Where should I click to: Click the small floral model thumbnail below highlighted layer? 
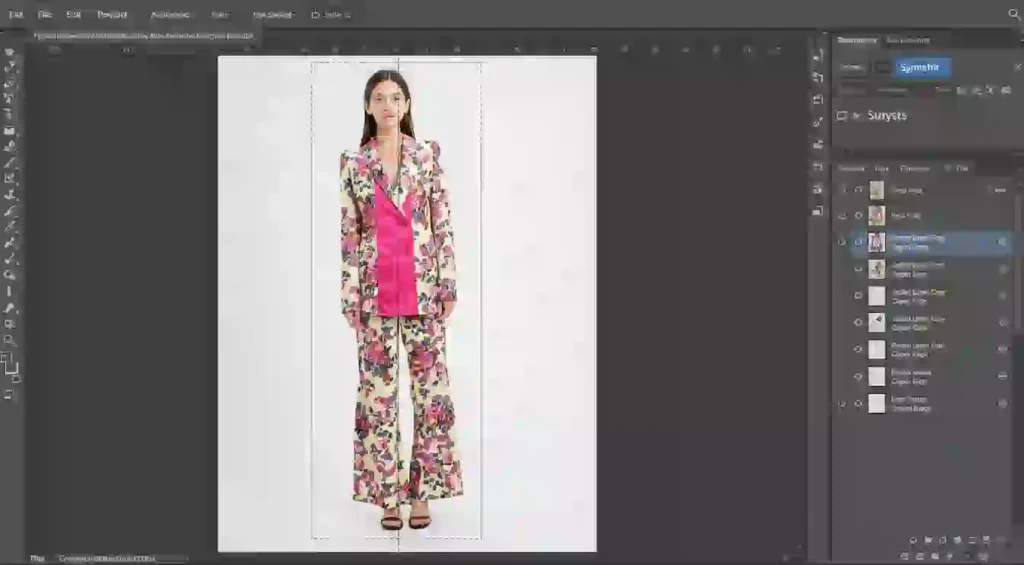876,269
